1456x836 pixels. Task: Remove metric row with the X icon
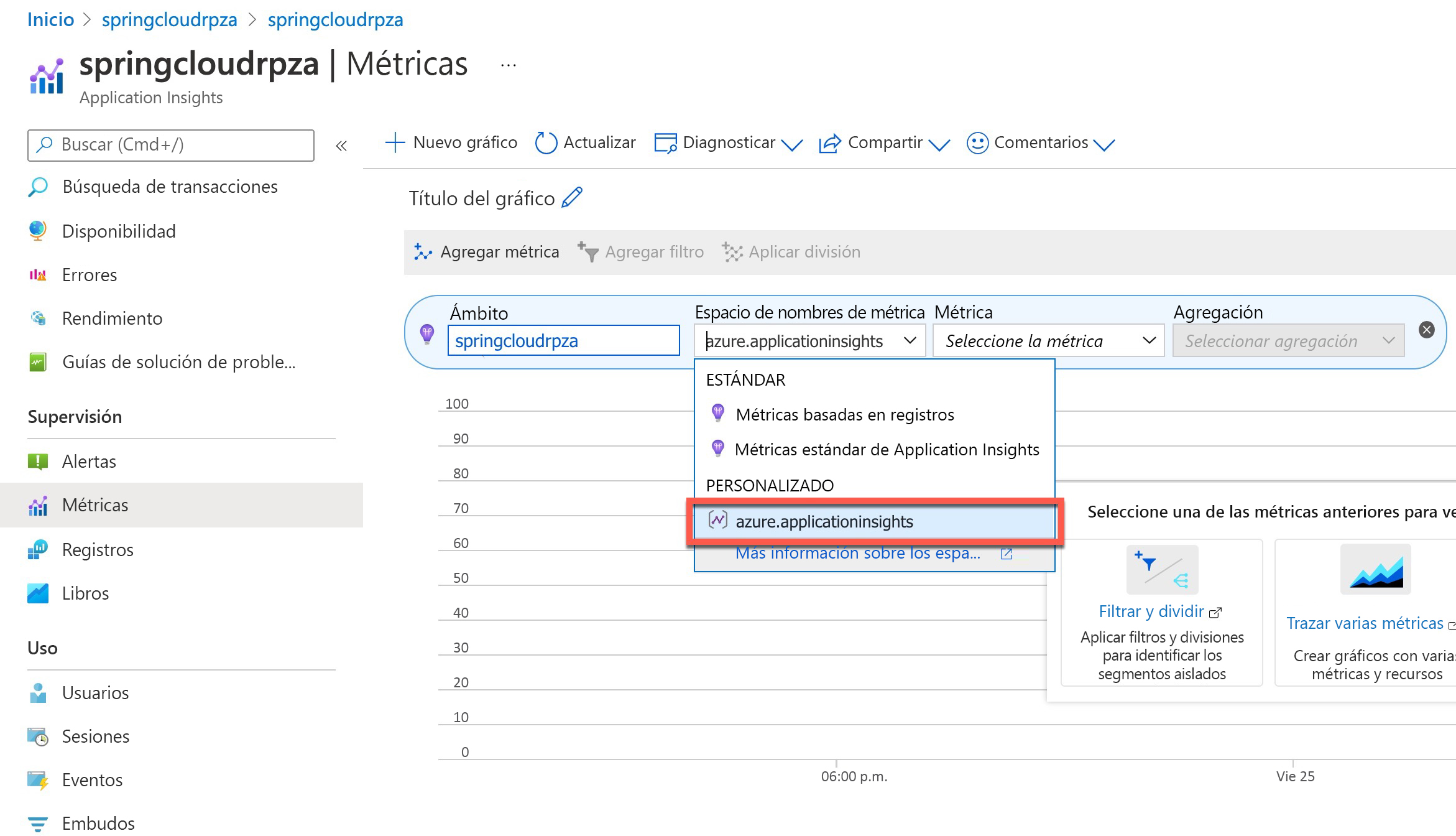pos(1427,330)
